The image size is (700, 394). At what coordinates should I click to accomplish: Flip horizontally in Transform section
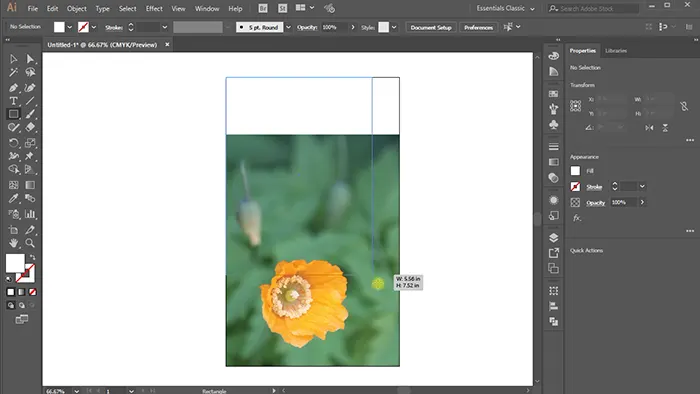click(649, 128)
